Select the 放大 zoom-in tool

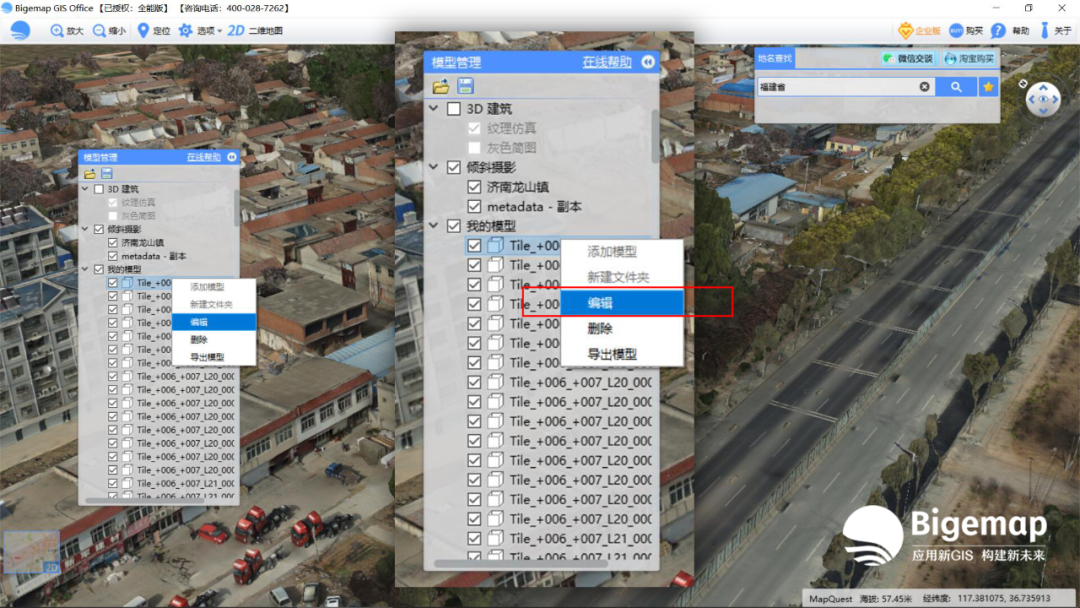click(67, 31)
